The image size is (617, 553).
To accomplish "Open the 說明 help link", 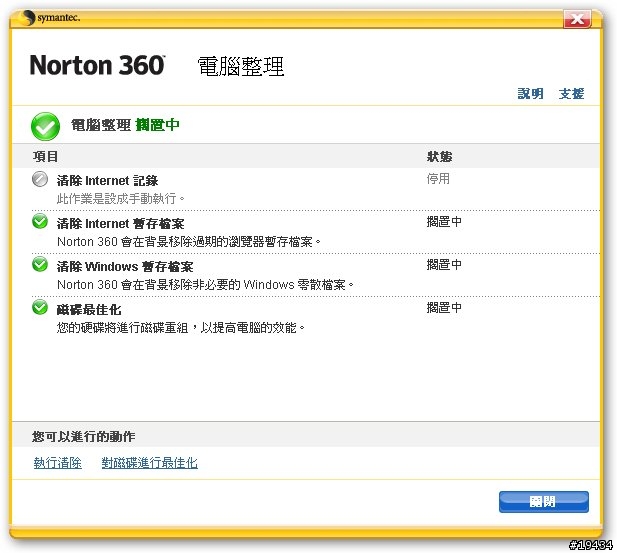I will point(530,94).
